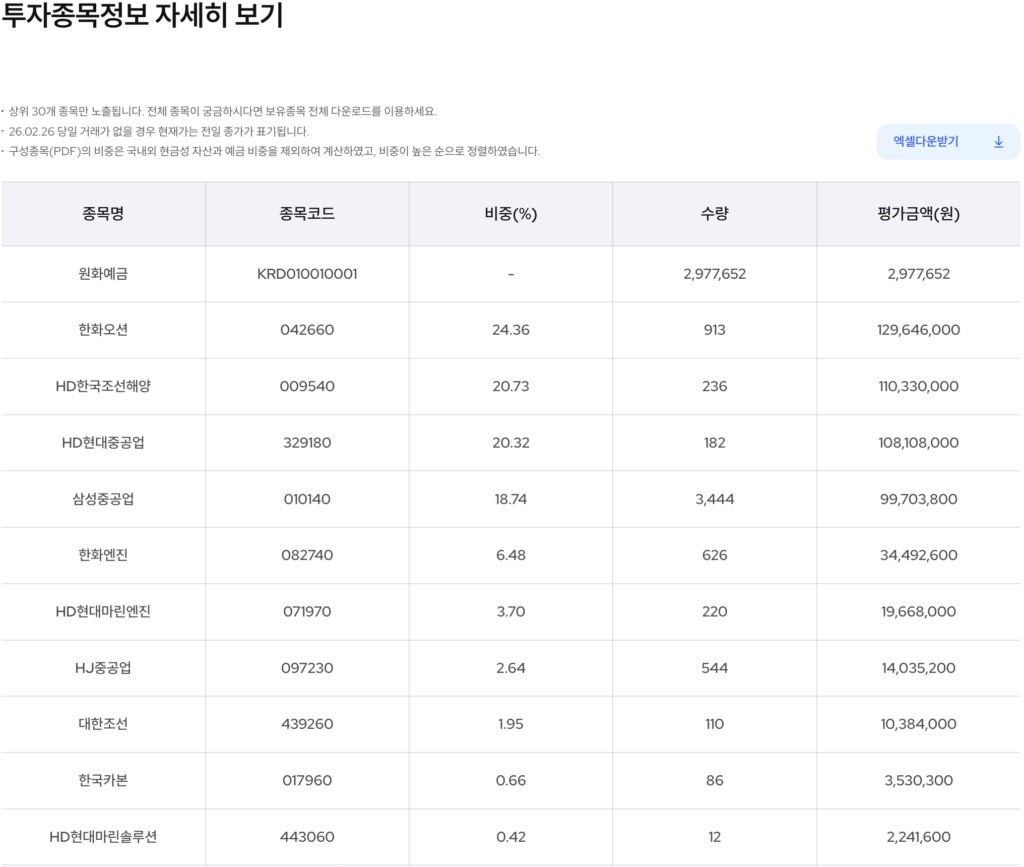Click the 종목명 column header
The image size is (1024, 867).
(x=103, y=214)
